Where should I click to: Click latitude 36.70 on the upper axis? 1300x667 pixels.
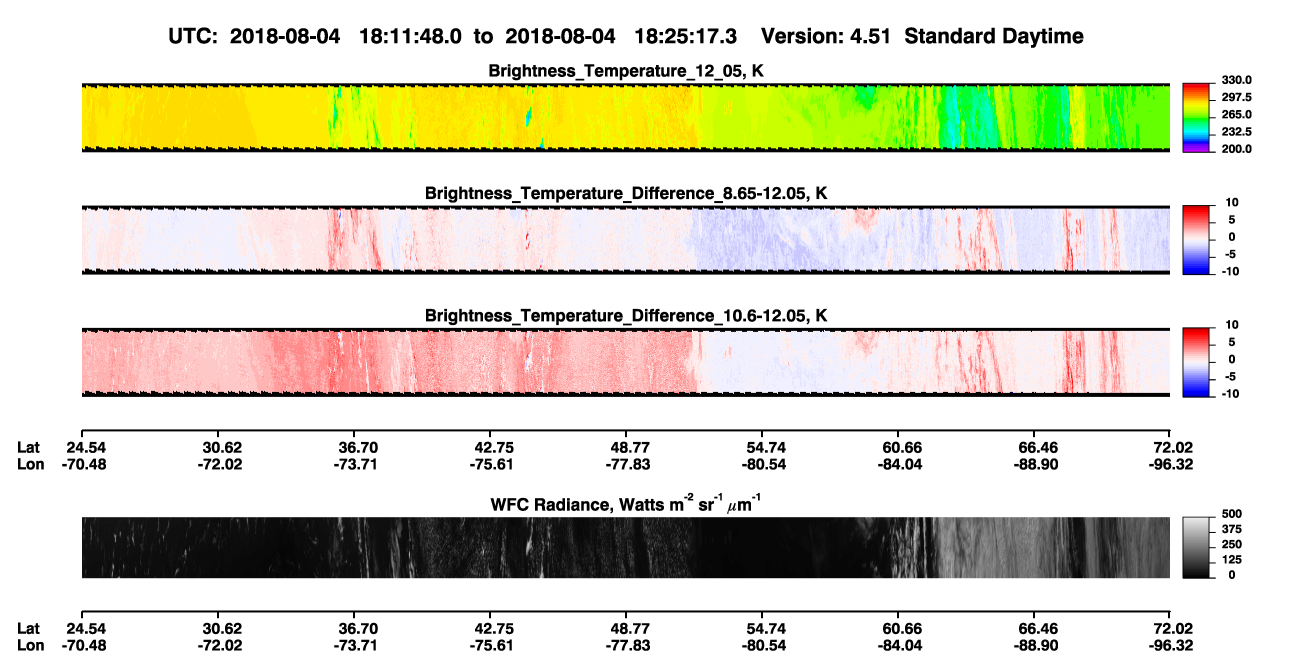(x=358, y=447)
